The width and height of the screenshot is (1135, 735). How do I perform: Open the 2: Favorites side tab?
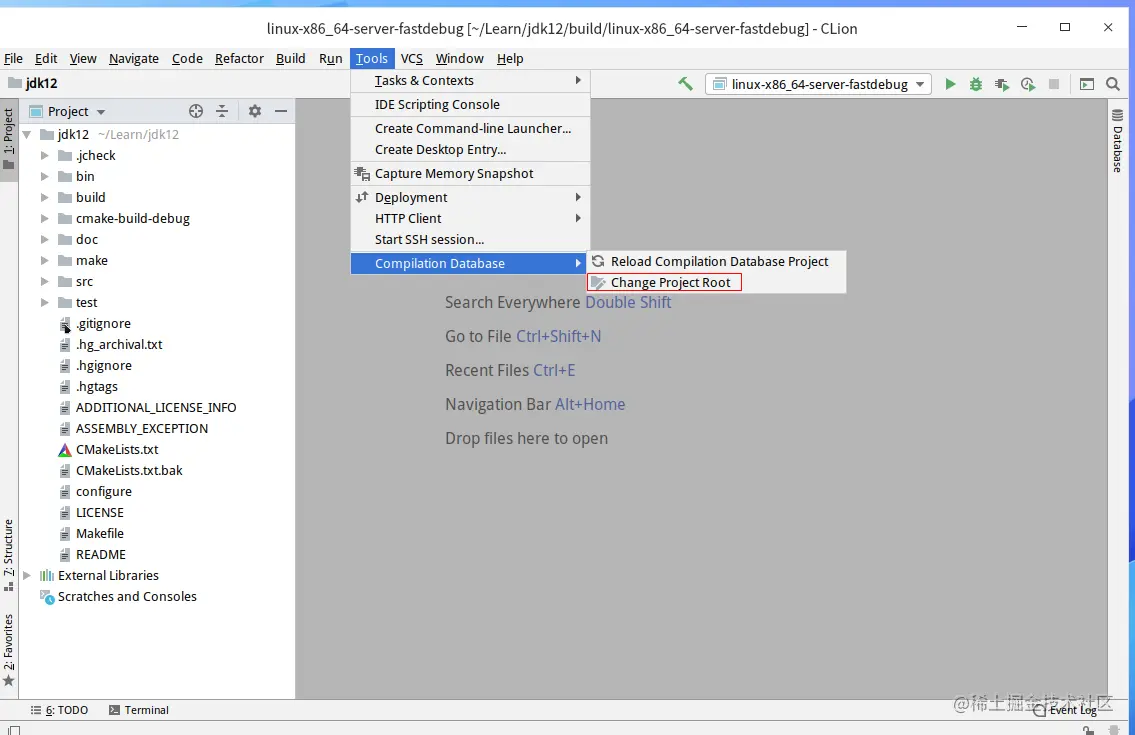[x=9, y=650]
